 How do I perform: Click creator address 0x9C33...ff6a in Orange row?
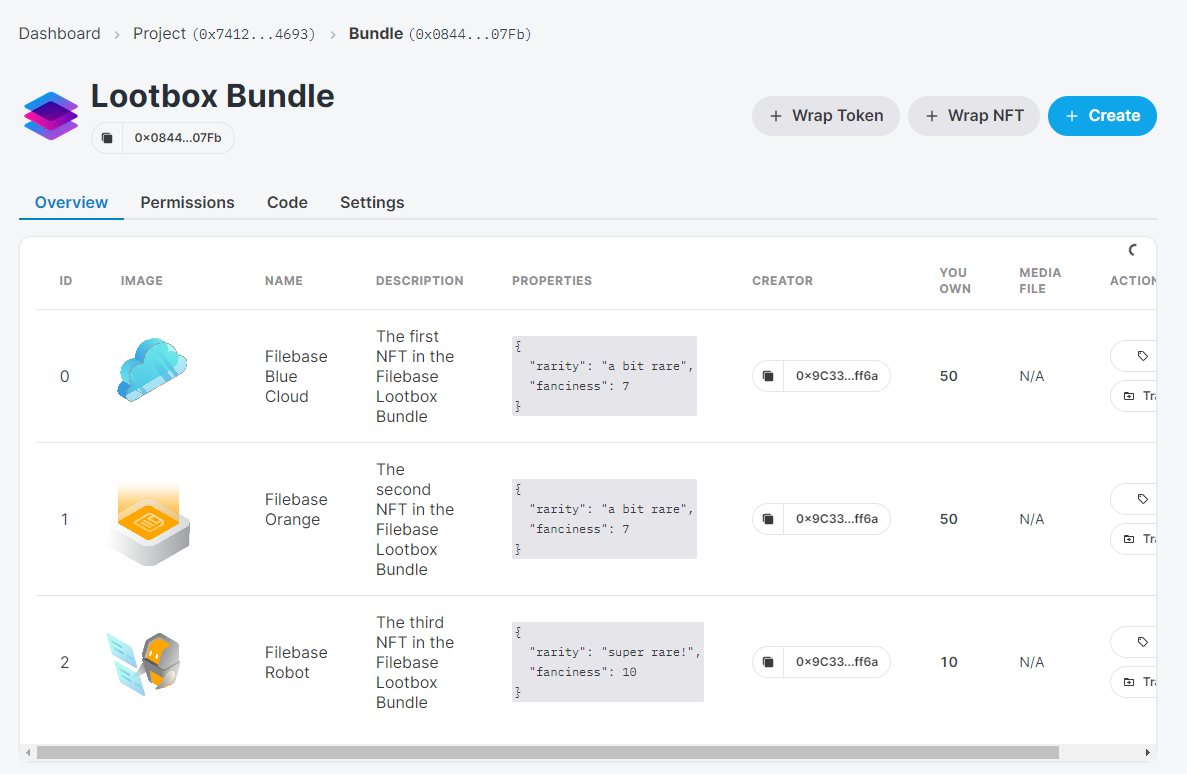[x=837, y=519]
